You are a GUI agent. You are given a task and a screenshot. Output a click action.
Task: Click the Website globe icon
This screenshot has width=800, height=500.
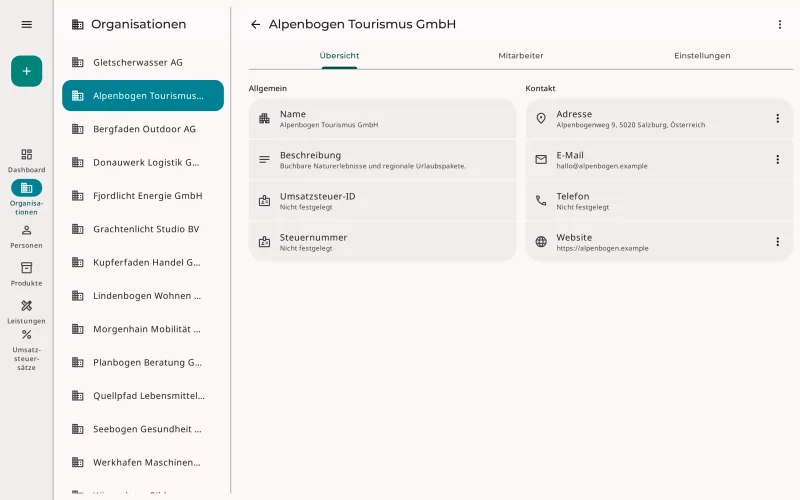coord(541,242)
